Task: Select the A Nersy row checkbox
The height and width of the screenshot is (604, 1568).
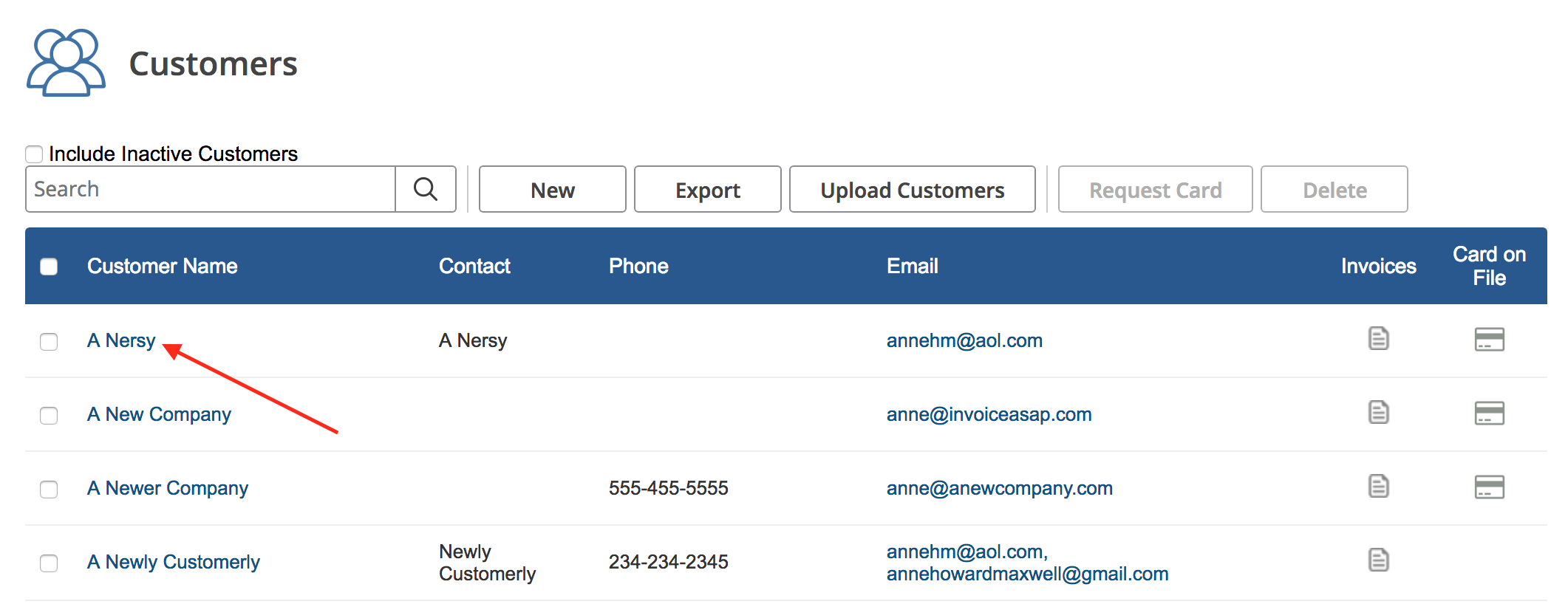Action: tap(49, 341)
